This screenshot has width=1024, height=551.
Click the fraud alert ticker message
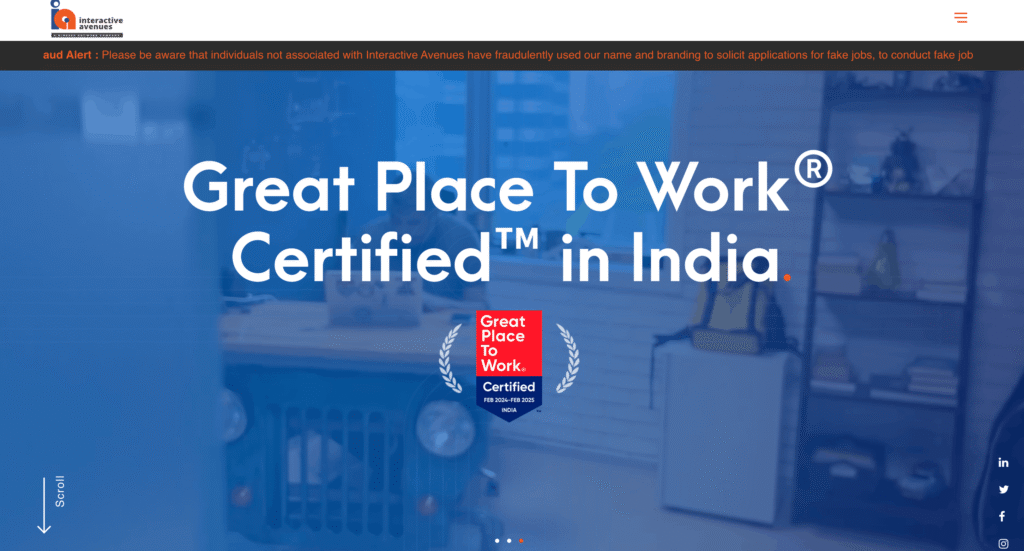(x=537, y=55)
